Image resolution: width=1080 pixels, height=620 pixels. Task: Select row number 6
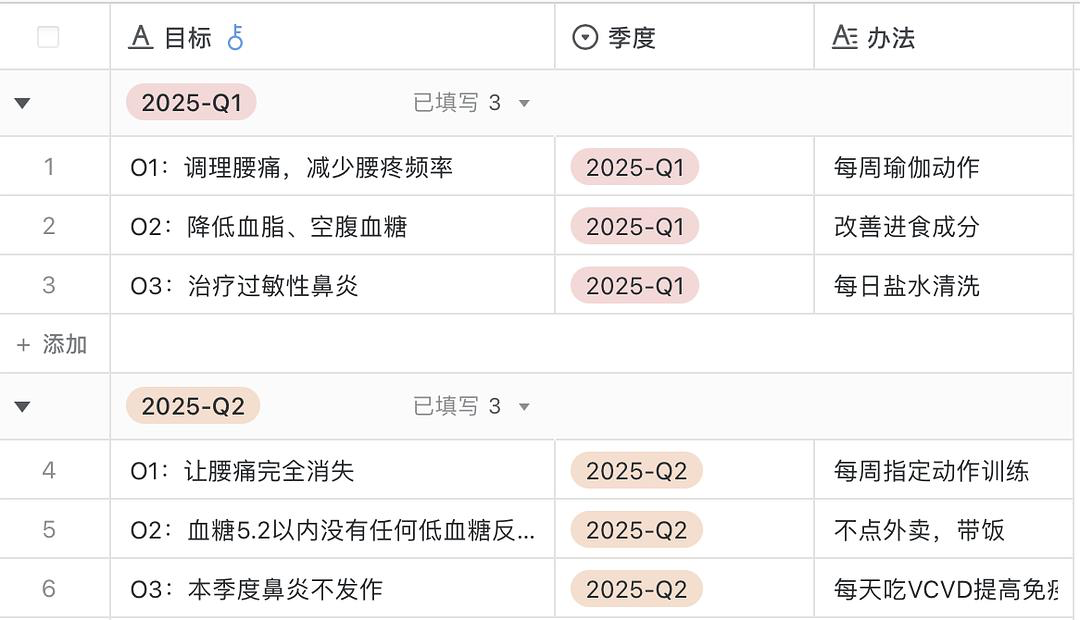click(49, 589)
